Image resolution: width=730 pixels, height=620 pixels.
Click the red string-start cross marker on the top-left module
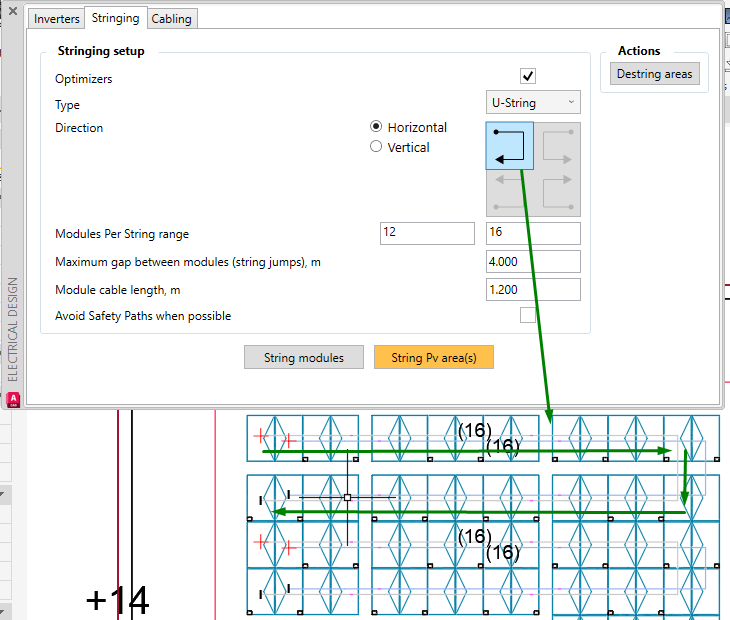click(261, 437)
